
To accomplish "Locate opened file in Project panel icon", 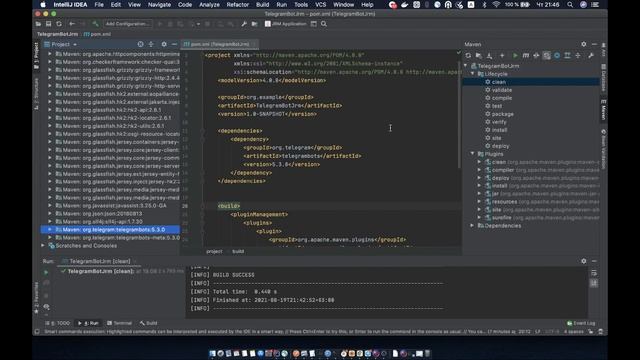I will 140,44.
